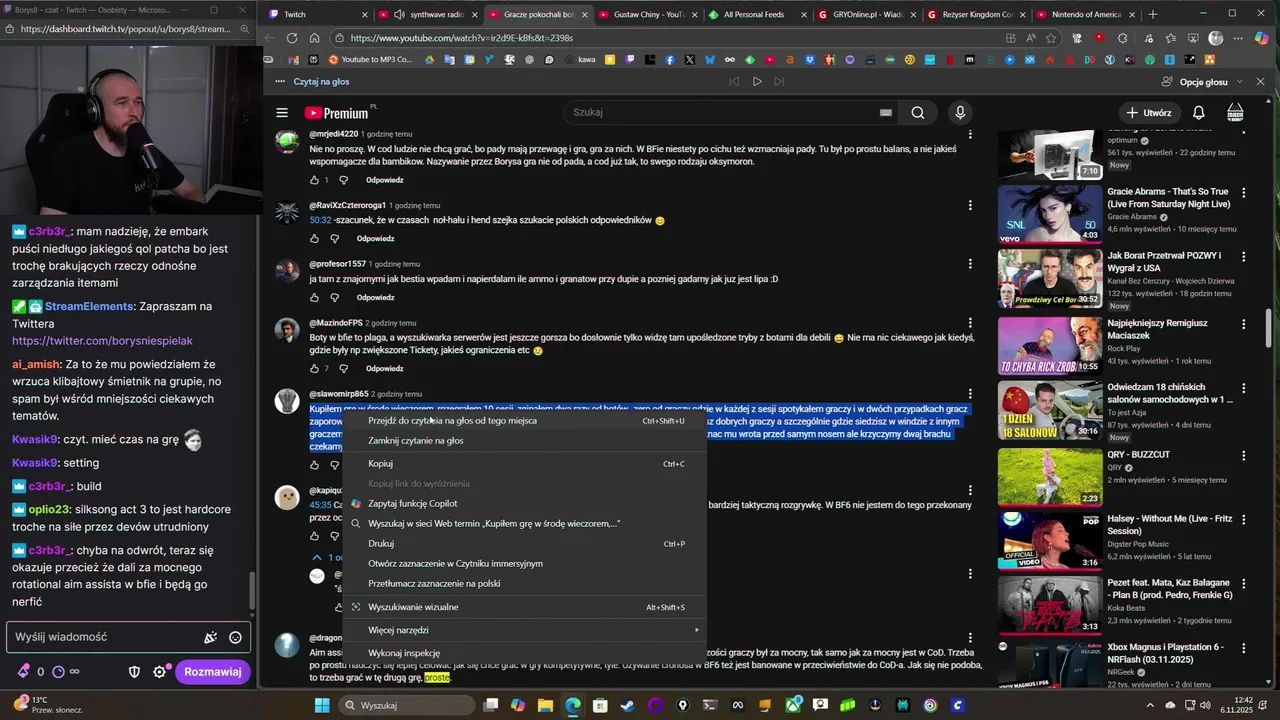Add this page to favorites star
1280x720 pixels.
(1051, 38)
